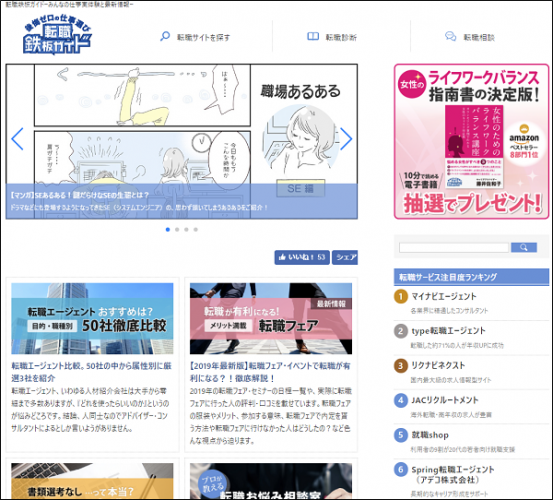Select the third carousel dot
Screen dimensions: 553x500
pos(186,230)
